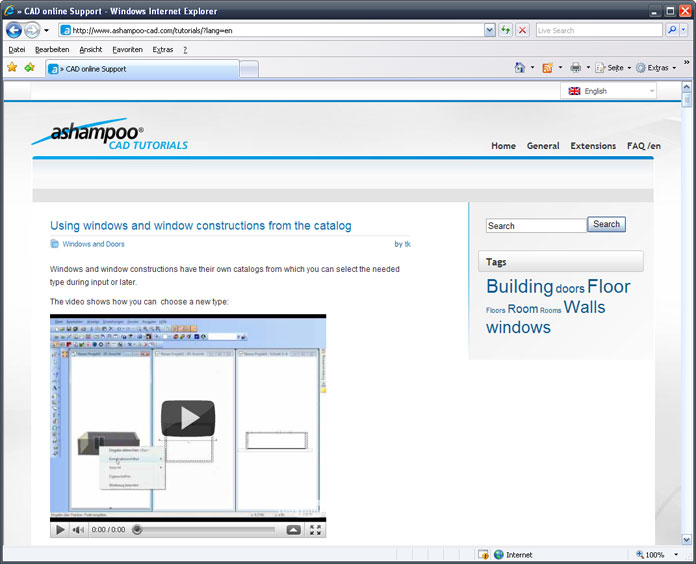Click the browser Back arrow button
The image size is (696, 564).
14,30
